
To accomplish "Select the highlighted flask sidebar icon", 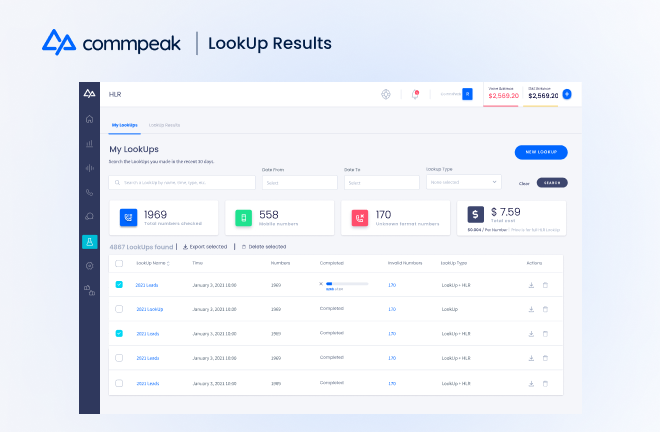I will [x=90, y=242].
